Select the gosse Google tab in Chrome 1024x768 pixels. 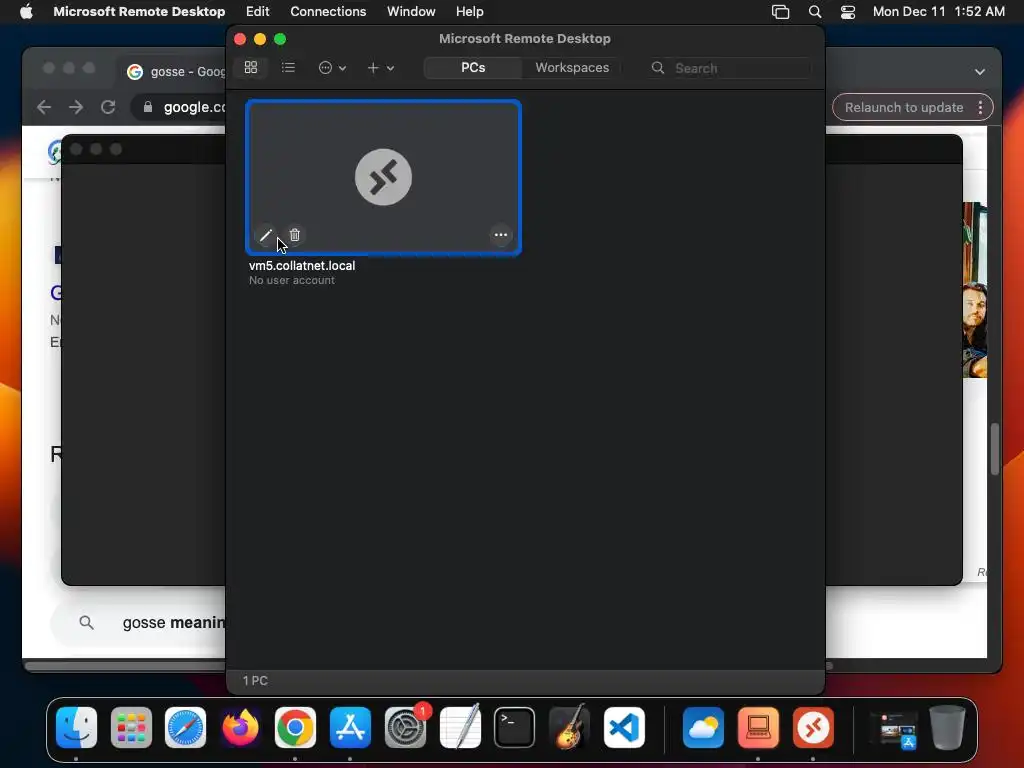(175, 71)
